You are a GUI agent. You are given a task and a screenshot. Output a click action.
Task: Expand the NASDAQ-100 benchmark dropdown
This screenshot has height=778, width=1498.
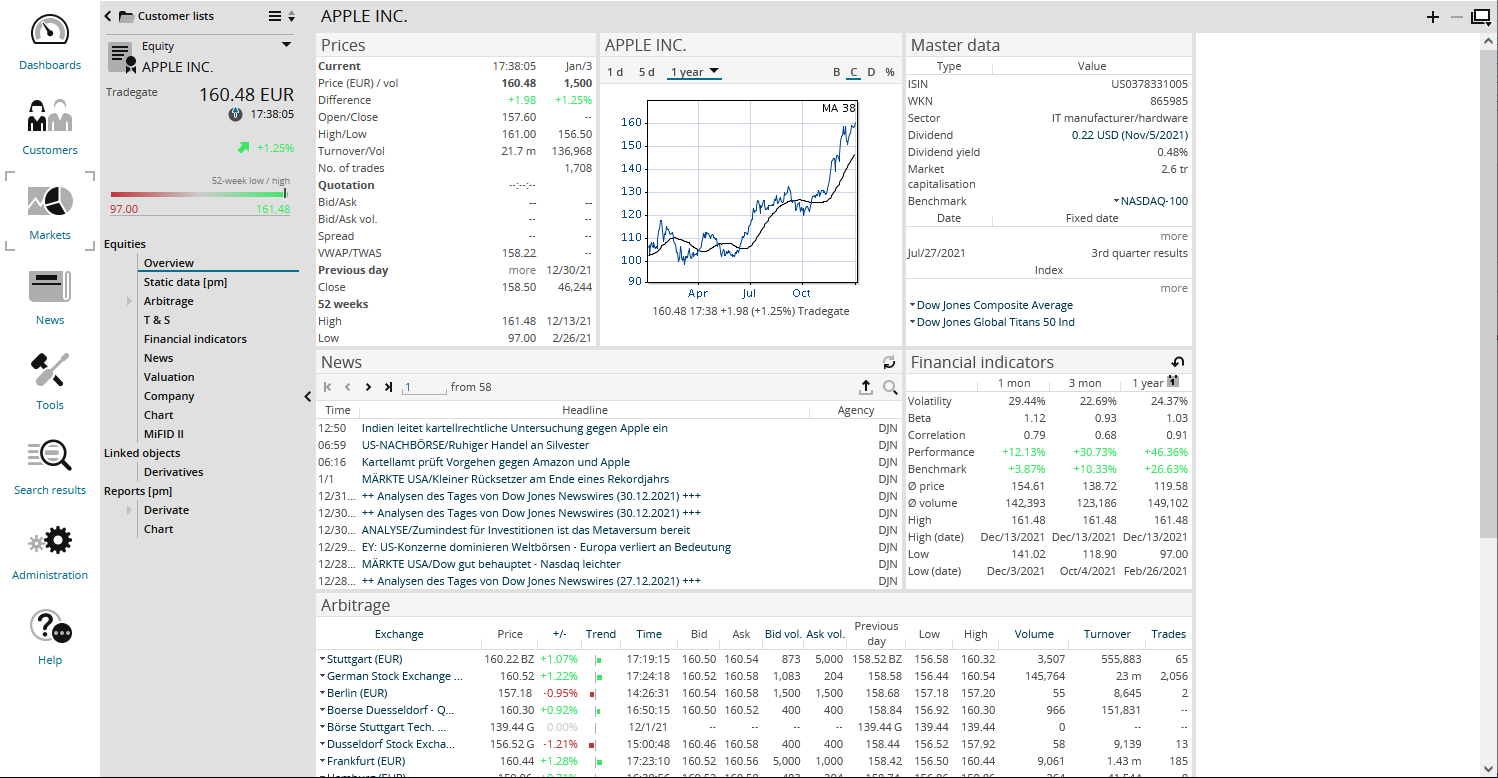[x=1116, y=201]
